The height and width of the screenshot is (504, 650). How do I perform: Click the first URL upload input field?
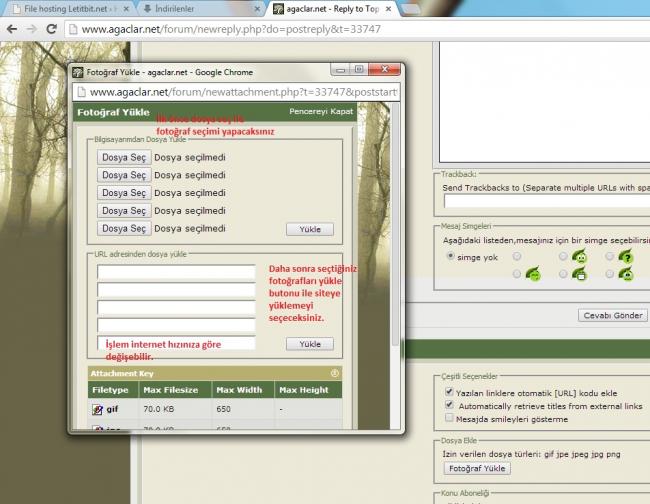176,272
